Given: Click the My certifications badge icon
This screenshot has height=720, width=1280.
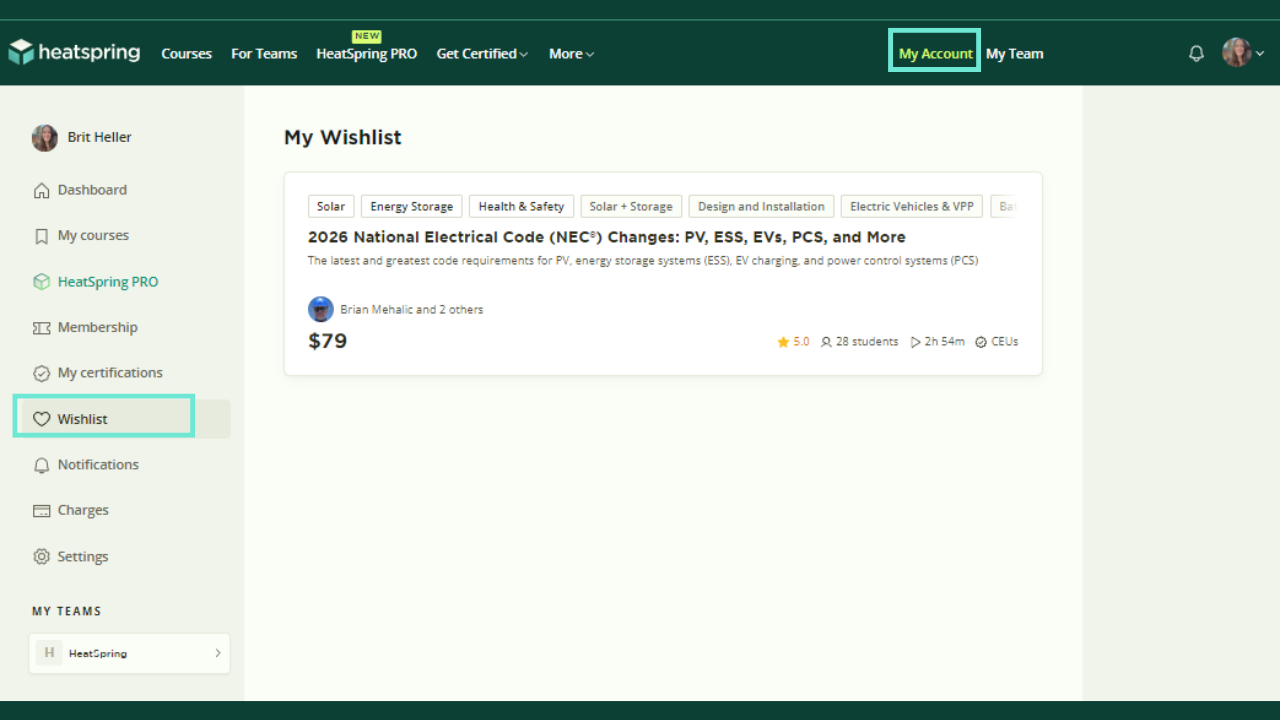Looking at the screenshot, I should click(41, 373).
